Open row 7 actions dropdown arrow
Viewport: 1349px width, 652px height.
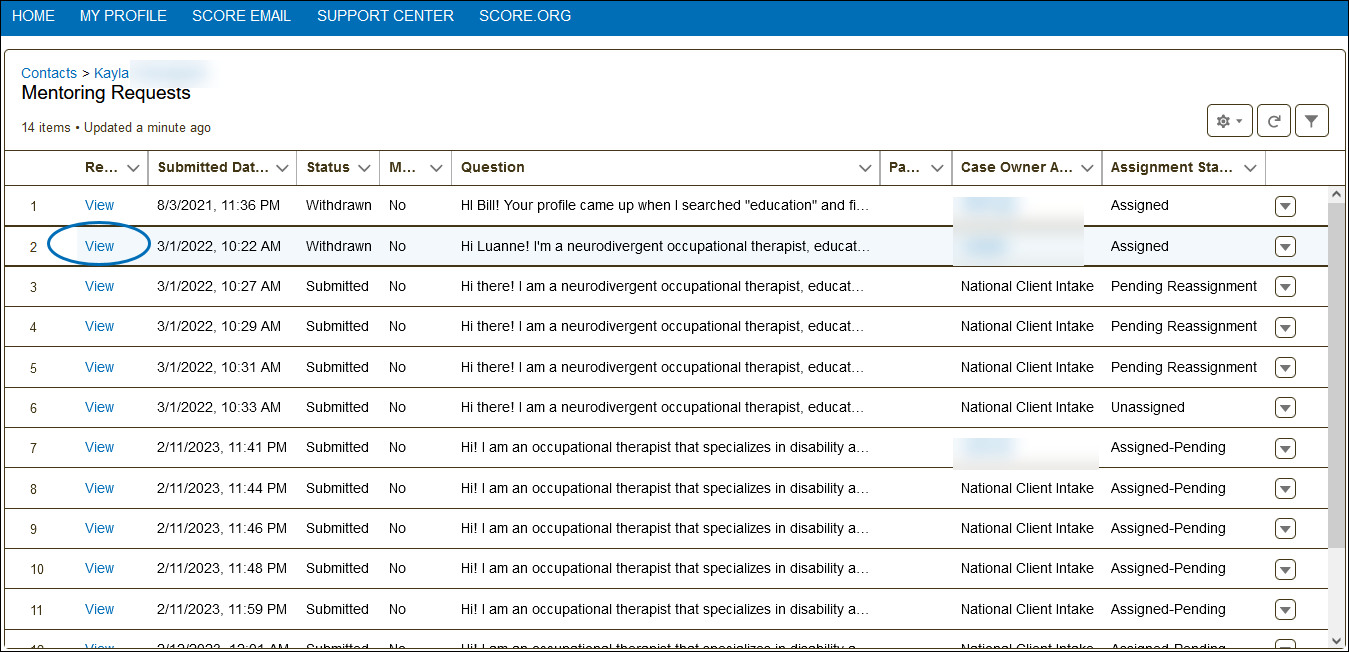tap(1285, 448)
